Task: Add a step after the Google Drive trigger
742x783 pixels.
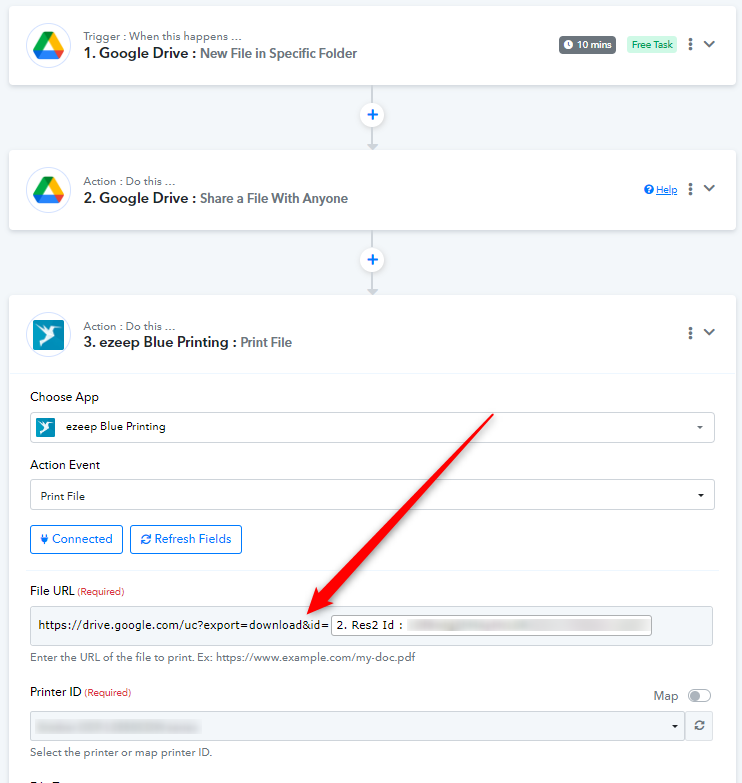Action: (372, 115)
